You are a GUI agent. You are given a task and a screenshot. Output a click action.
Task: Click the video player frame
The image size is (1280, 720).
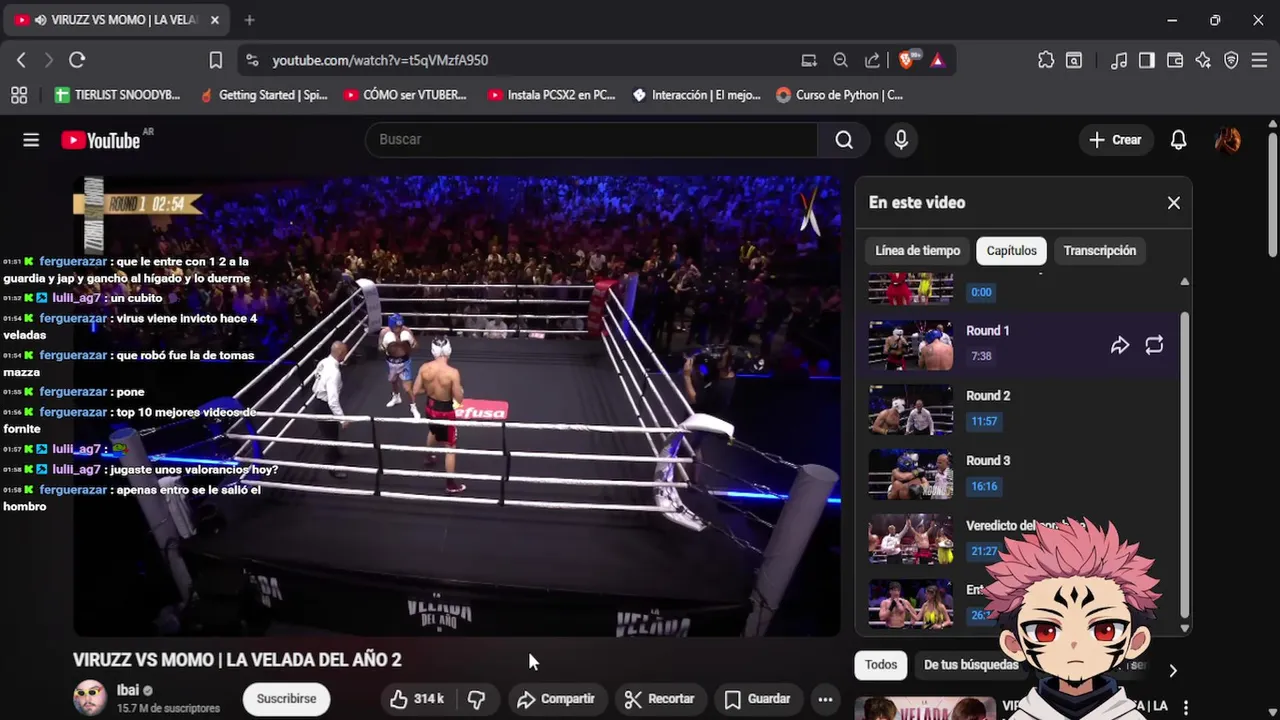point(456,407)
